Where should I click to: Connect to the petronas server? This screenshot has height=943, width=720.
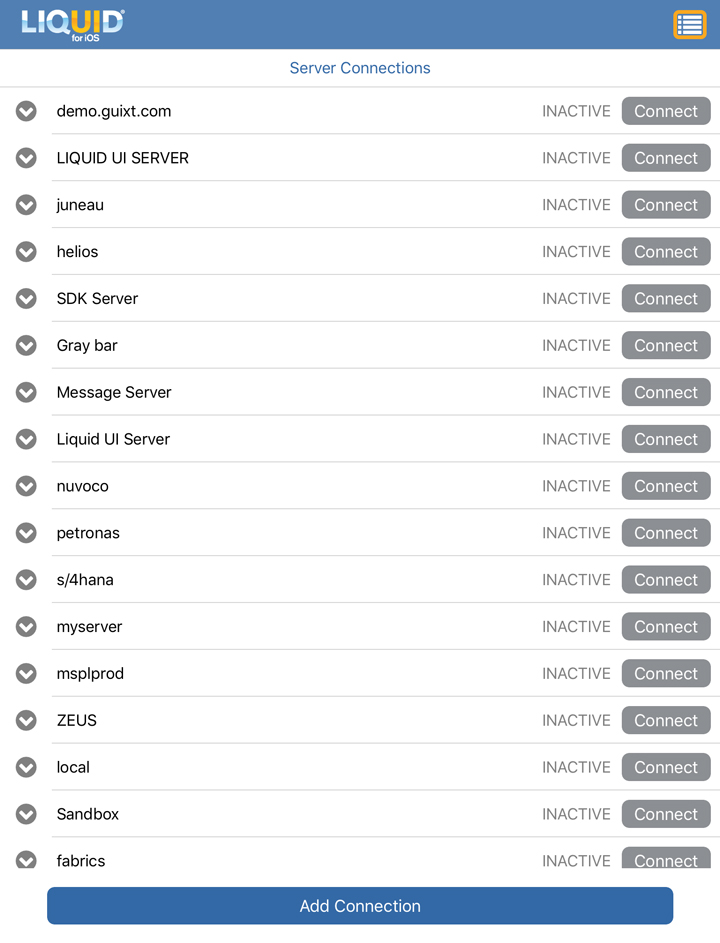[x=666, y=533]
